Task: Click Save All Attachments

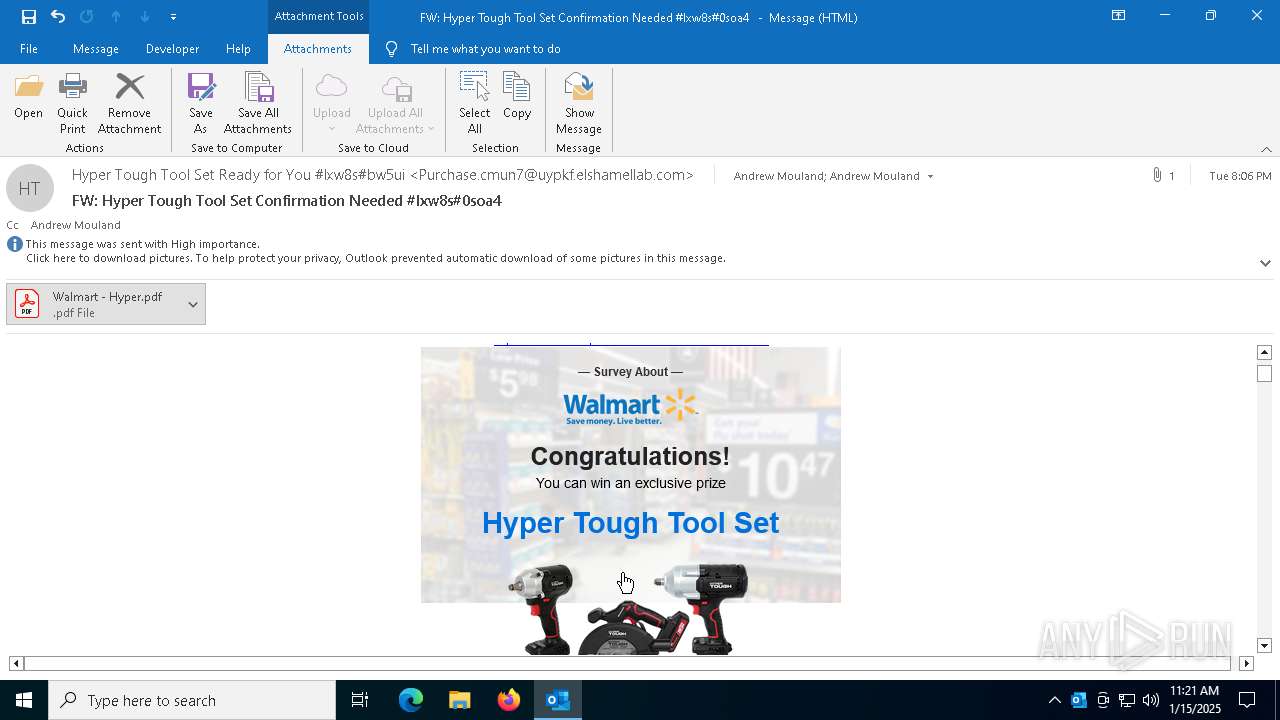Action: 258,104
